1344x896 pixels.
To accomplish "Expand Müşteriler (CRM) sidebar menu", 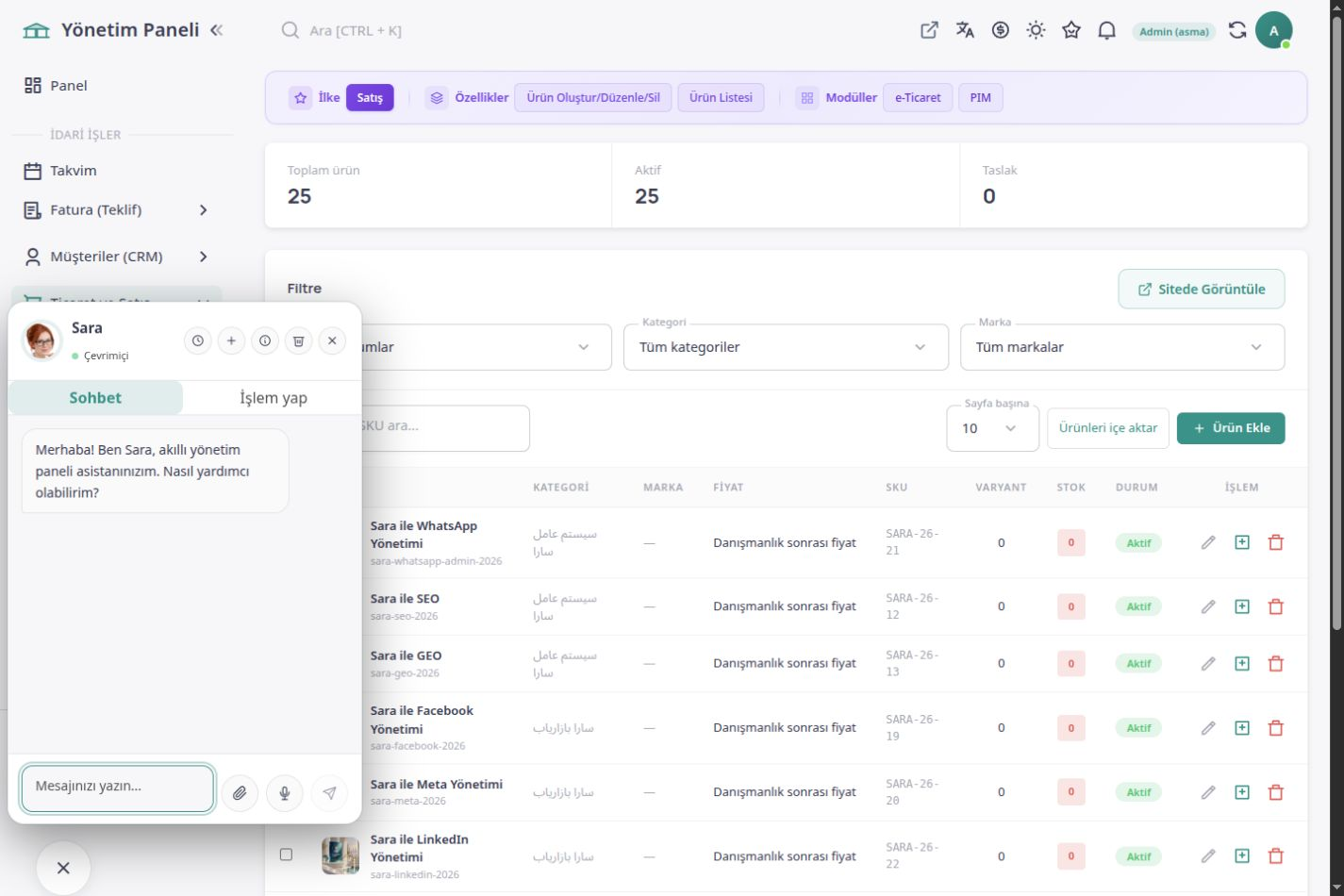I will 117,257.
